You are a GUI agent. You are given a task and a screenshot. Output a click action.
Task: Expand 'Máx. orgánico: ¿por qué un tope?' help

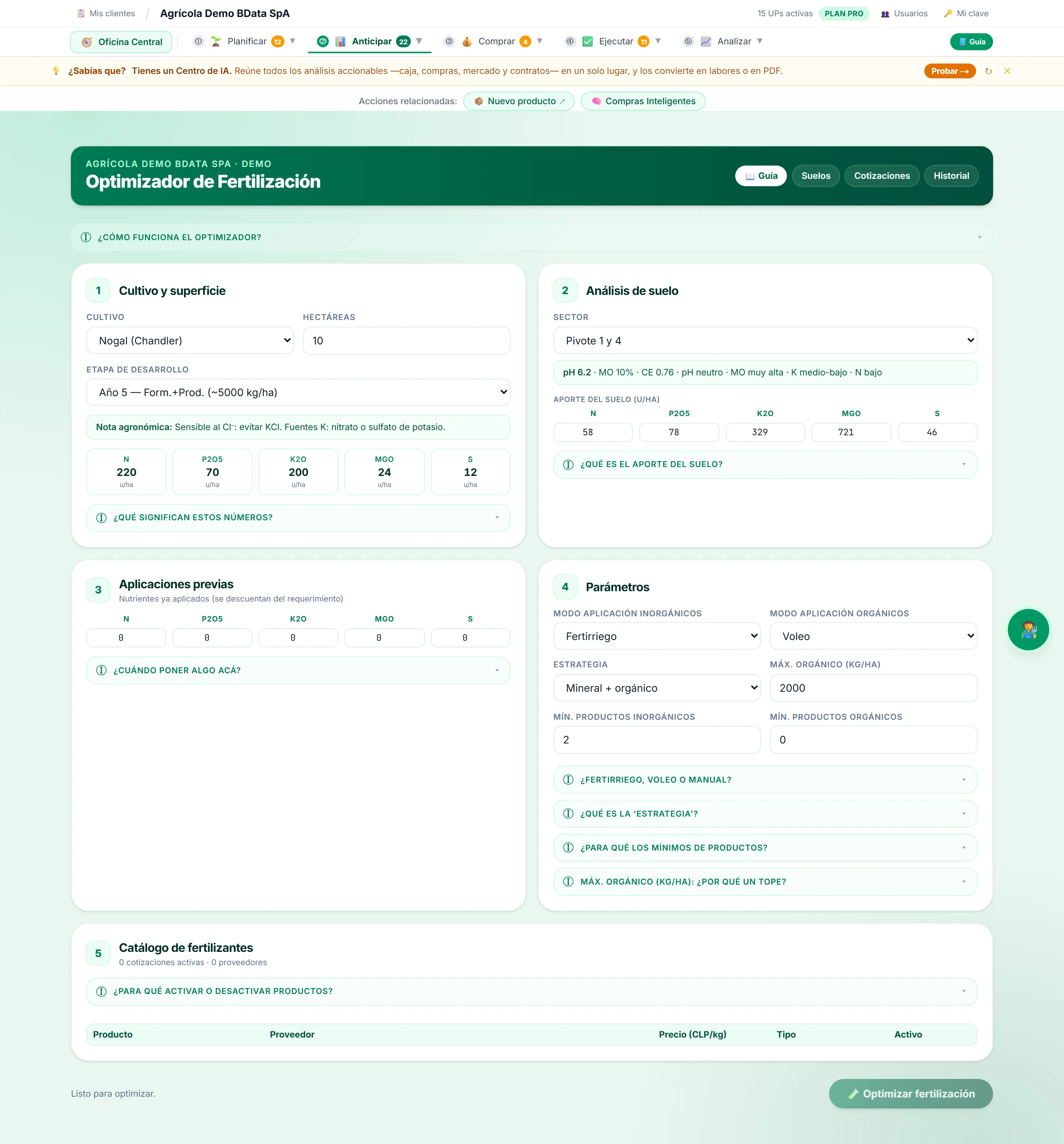[x=765, y=882]
